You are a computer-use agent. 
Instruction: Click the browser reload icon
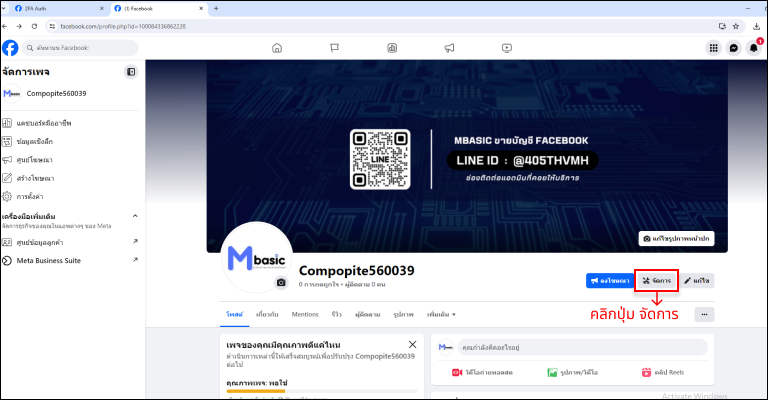34,26
